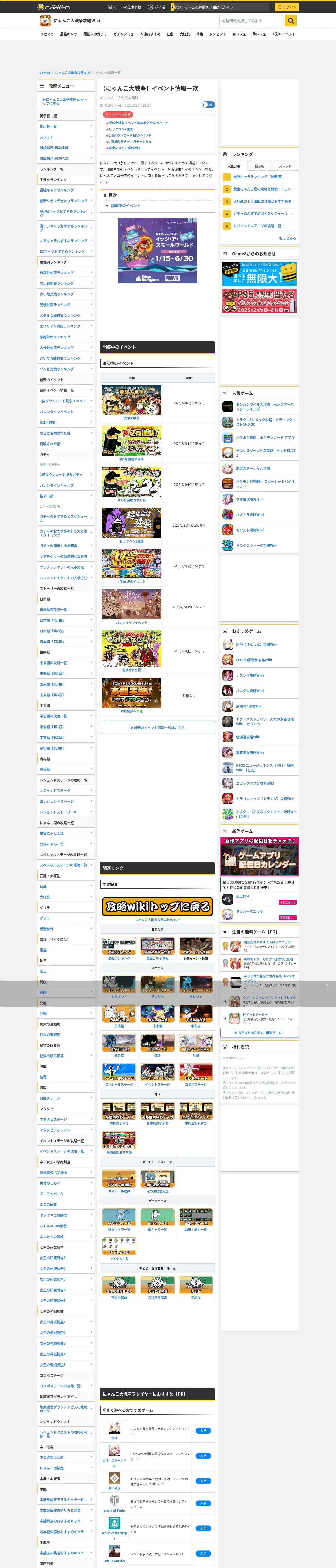This screenshot has height=1568, width=336.
Task: Open the comment bubble showing 81
Action: 209,105
